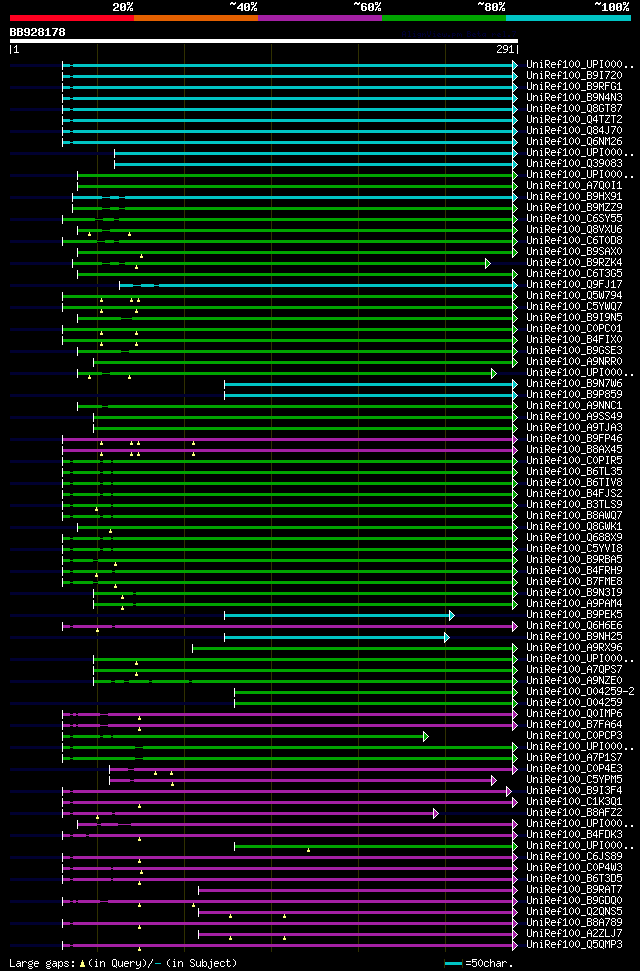Click the purple arrowhead ending B8AFZ2 alignment

(x=436, y=813)
